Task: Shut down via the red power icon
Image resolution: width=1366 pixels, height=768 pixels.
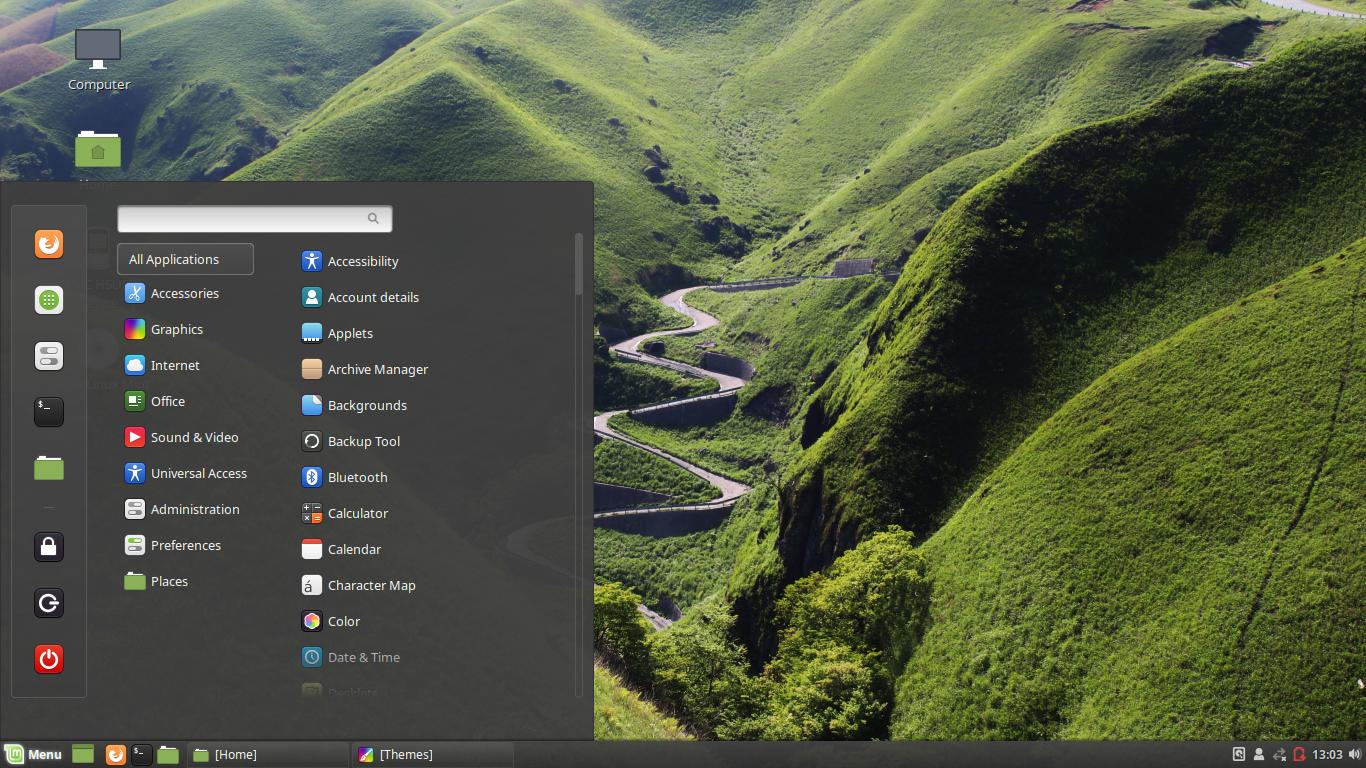Action: point(48,658)
